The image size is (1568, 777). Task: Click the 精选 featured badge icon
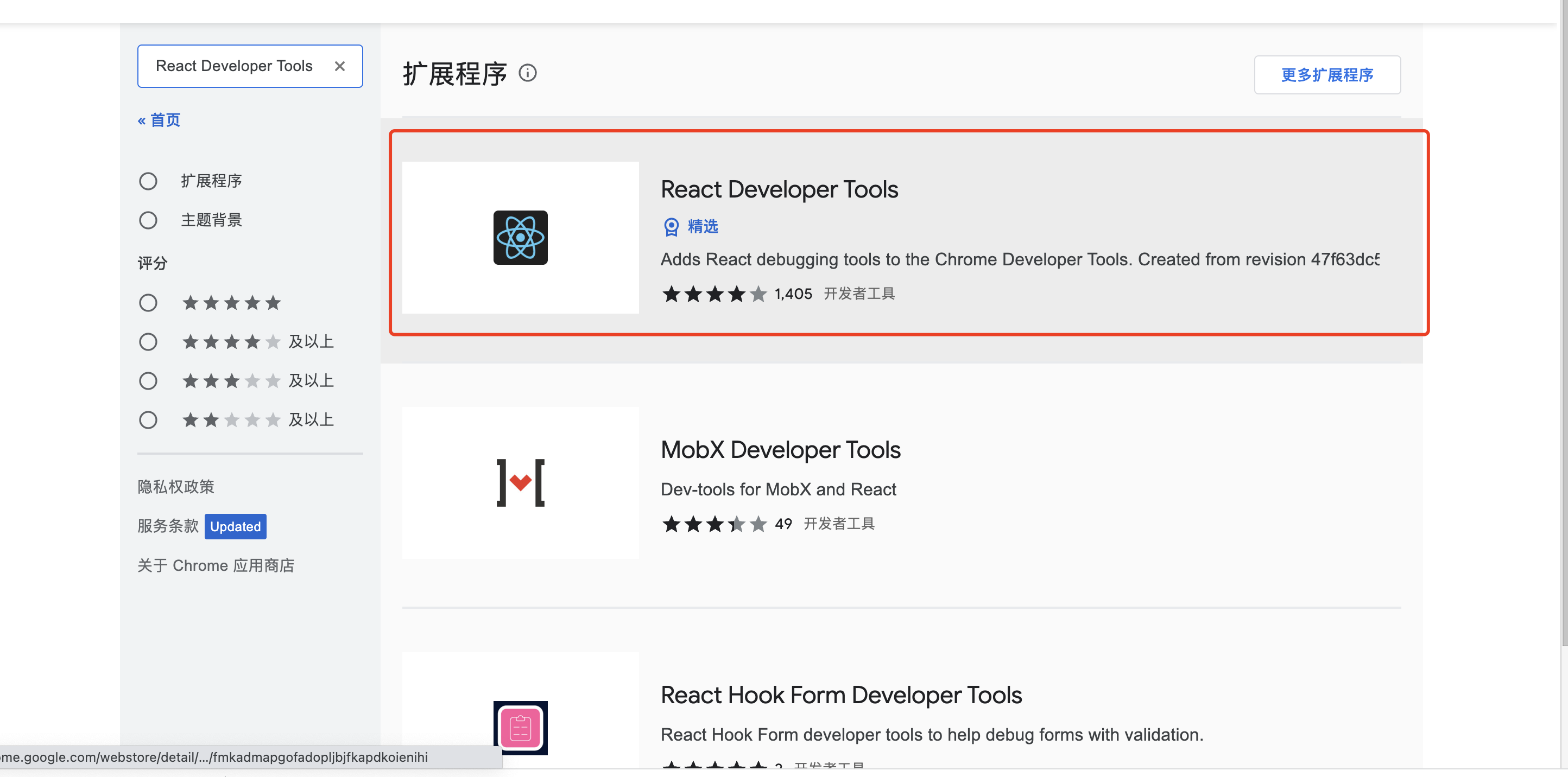point(671,227)
